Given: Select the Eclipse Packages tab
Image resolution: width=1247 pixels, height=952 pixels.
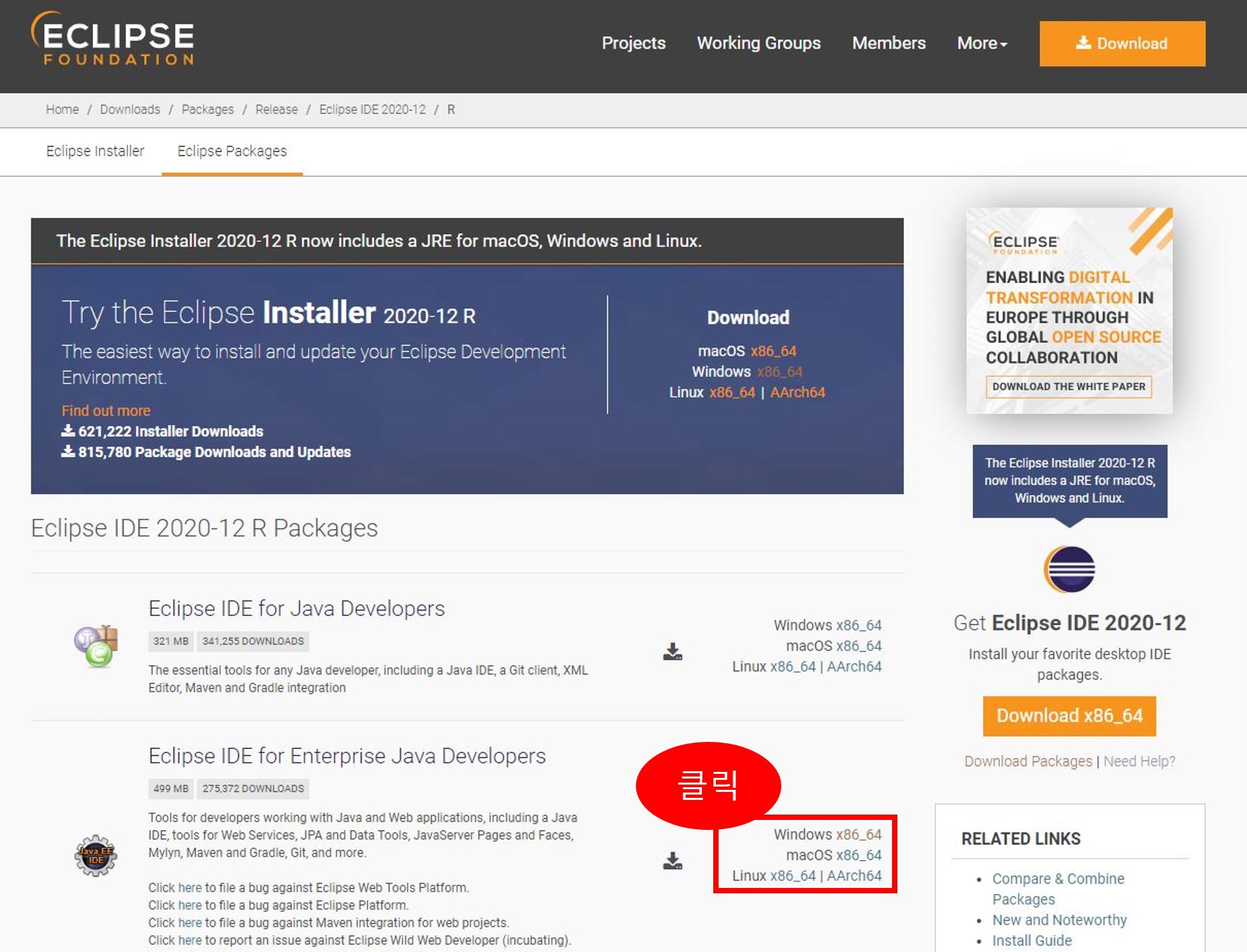Looking at the screenshot, I should (x=232, y=151).
